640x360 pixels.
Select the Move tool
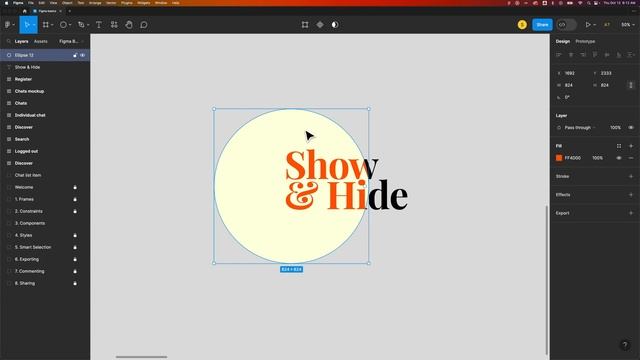pos(27,25)
